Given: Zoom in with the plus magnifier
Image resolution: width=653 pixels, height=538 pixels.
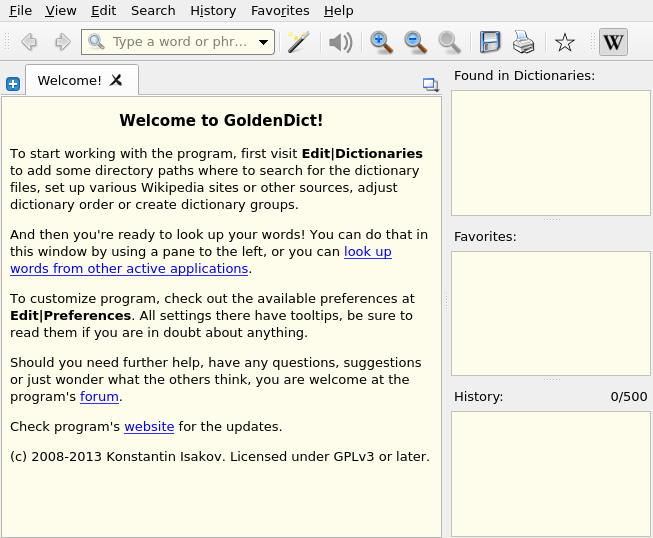Looking at the screenshot, I should pyautogui.click(x=381, y=42).
